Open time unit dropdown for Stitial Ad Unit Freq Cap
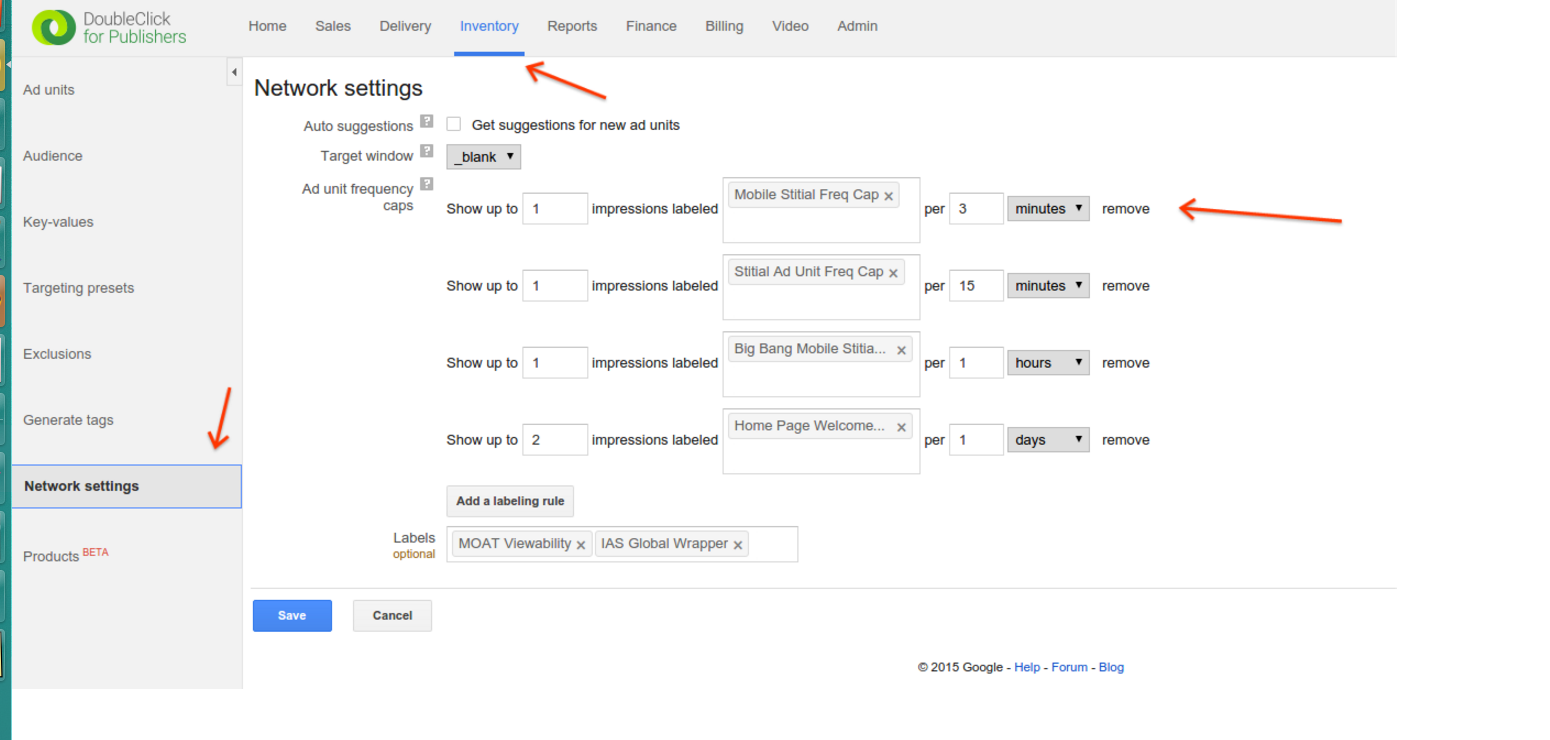 (1048, 286)
